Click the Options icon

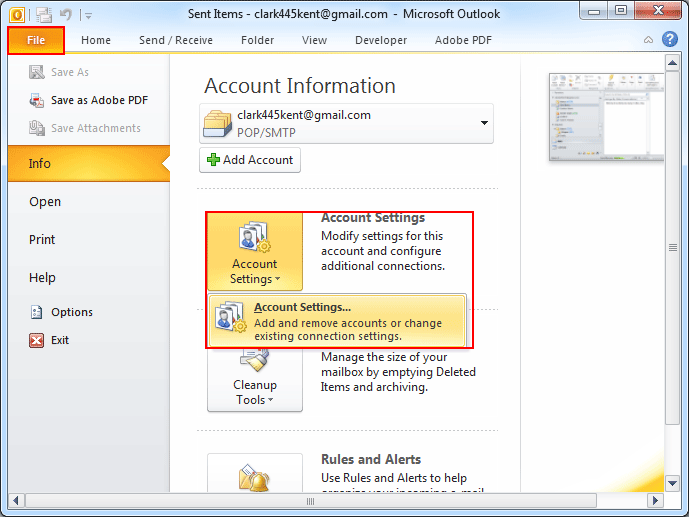click(36, 312)
